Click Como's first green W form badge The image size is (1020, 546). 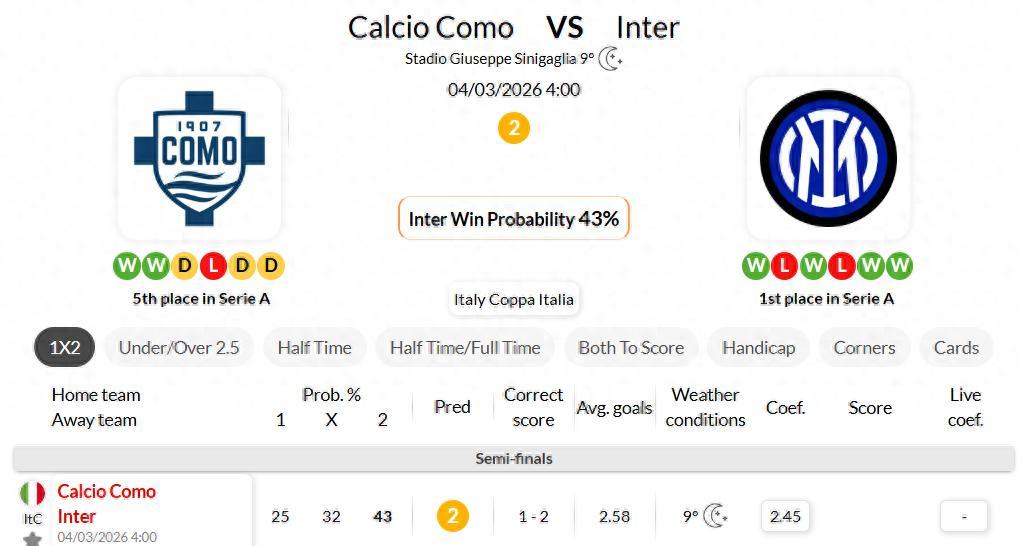click(x=126, y=266)
